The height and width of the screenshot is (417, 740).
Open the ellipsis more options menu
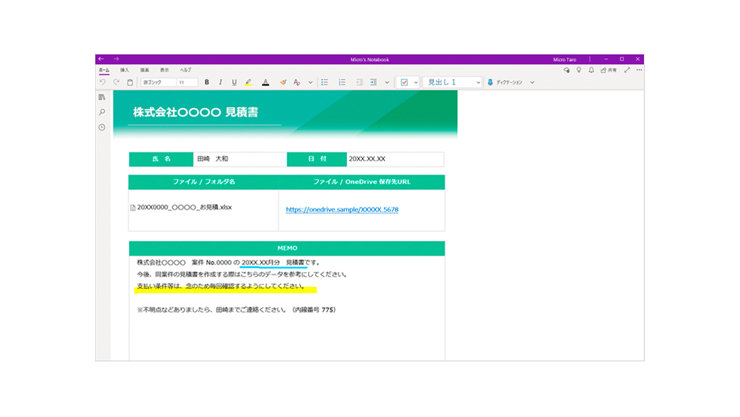[639, 70]
